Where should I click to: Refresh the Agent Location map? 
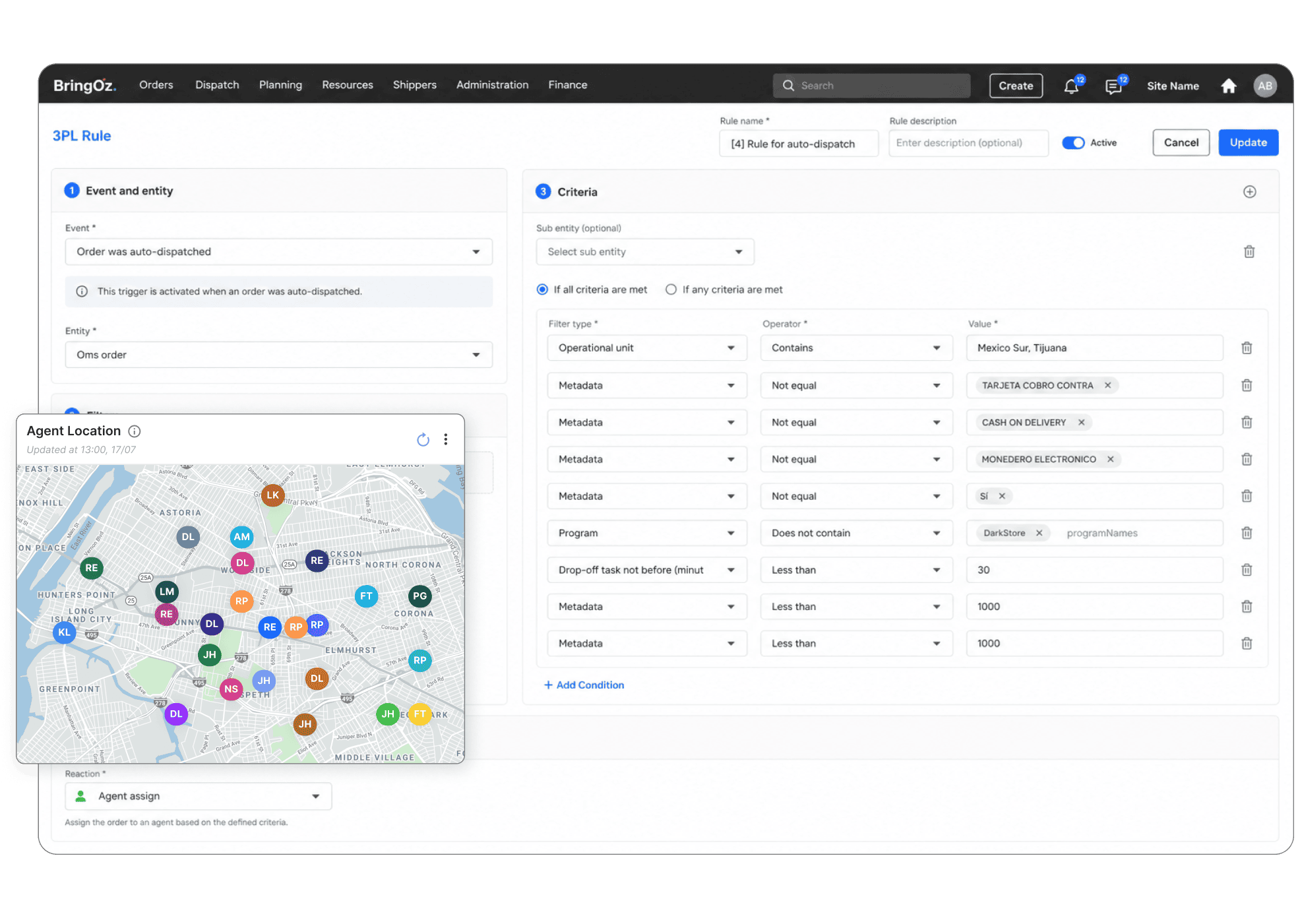pos(423,439)
